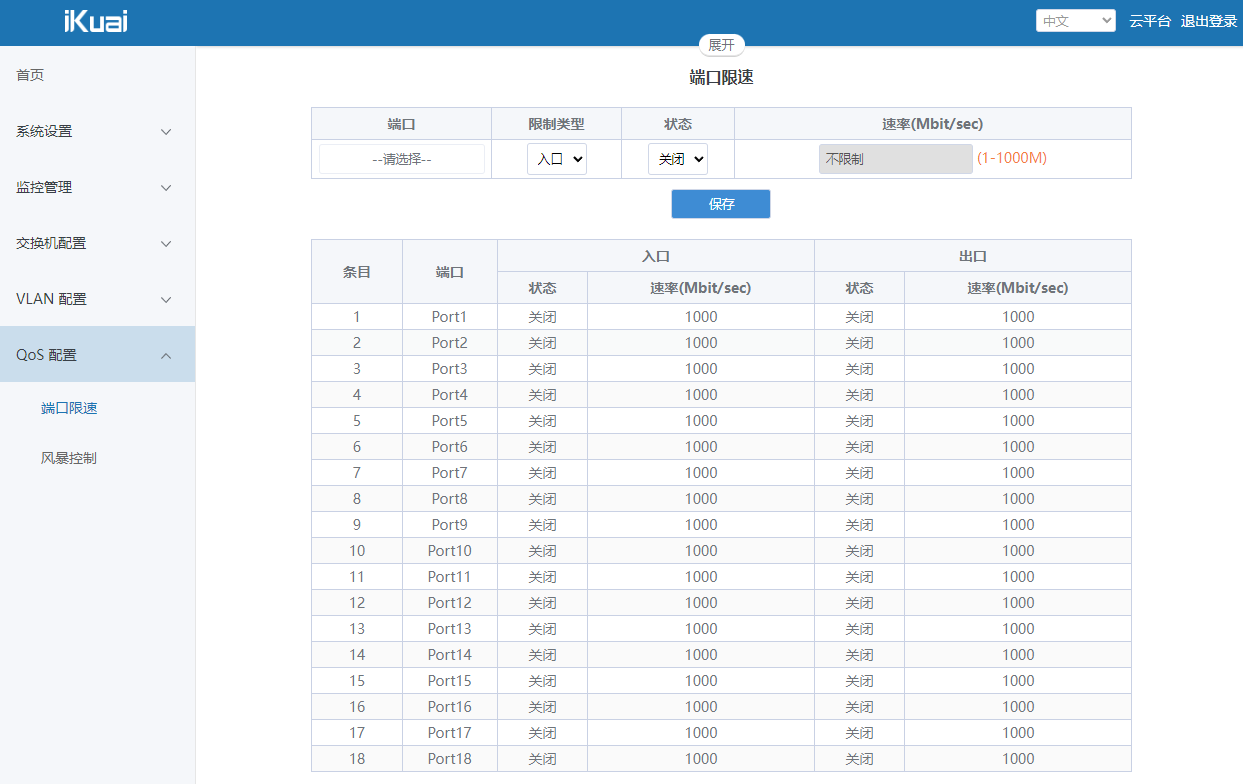This screenshot has width=1243, height=784.
Task: Open the 状态 dropdown showing 关闭
Action: point(678,159)
